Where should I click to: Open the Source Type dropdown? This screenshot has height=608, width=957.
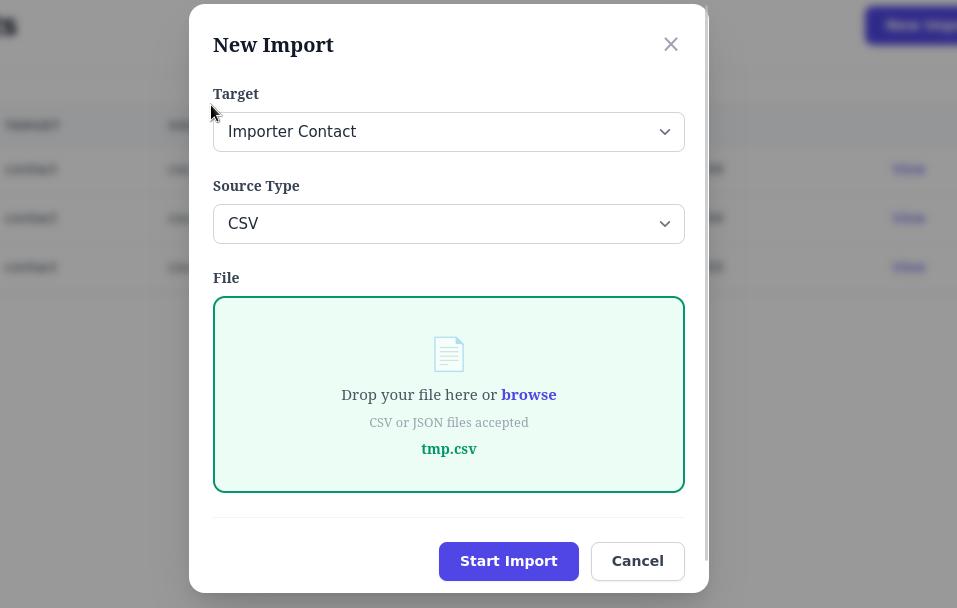coord(448,223)
